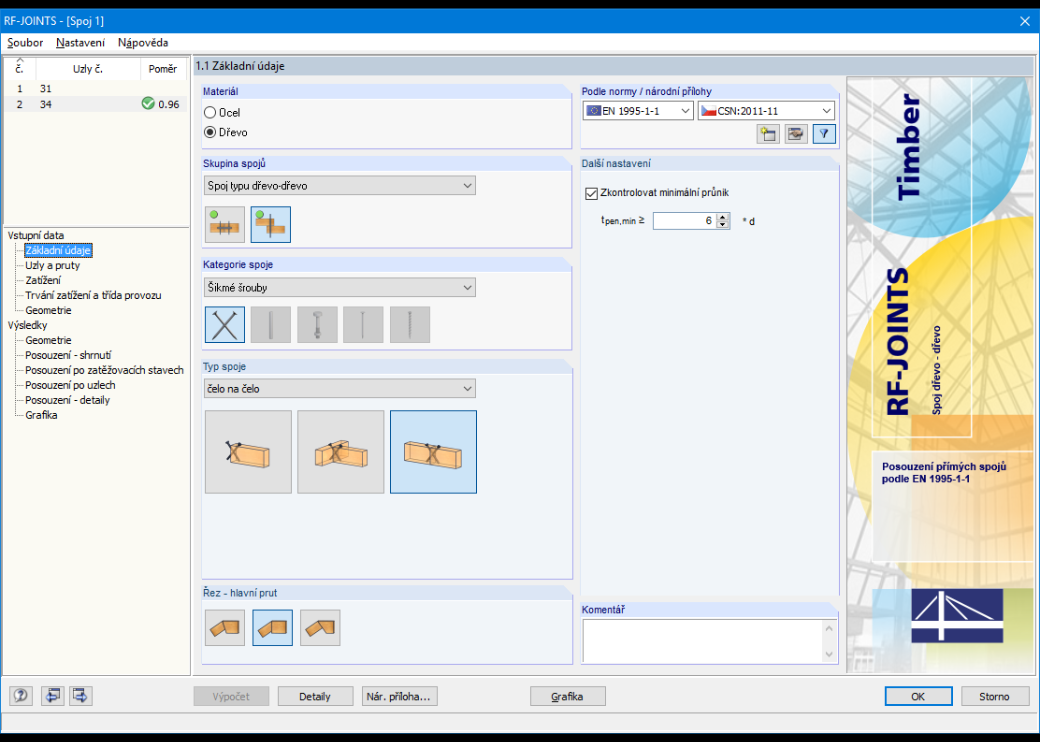
Task: Click the edit national annex icon
Action: (x=795, y=134)
